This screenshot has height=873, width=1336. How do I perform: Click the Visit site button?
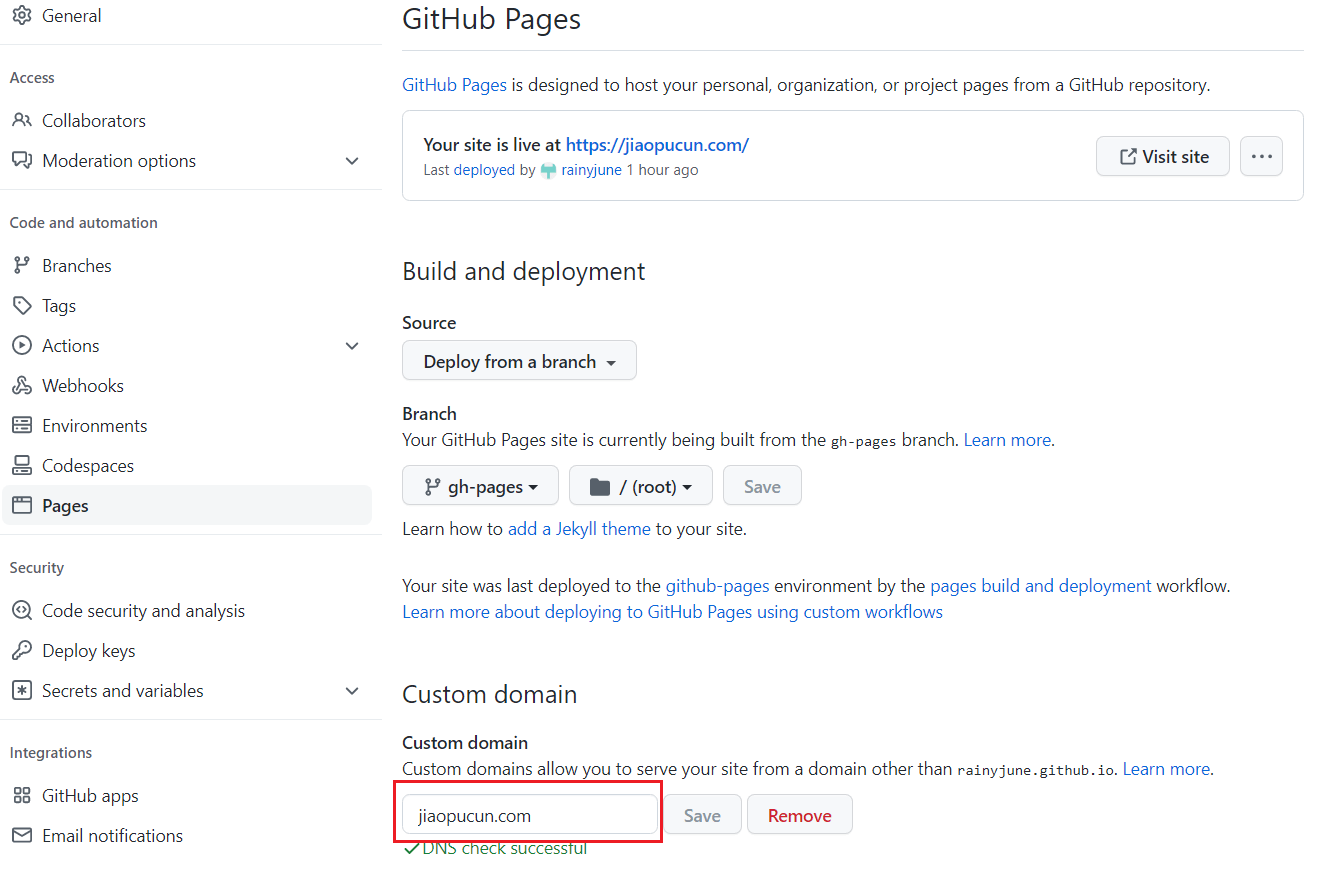[x=1162, y=156]
